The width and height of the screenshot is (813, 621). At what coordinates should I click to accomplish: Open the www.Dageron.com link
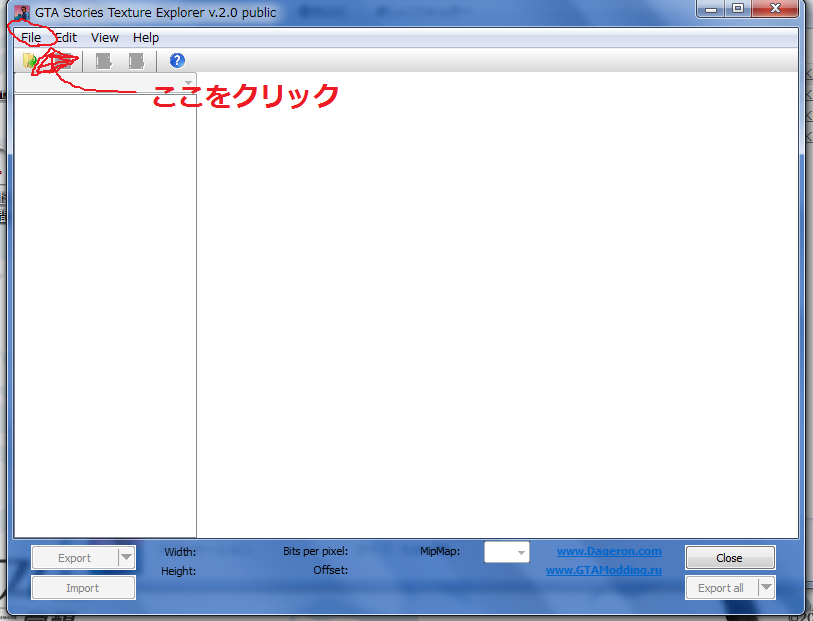pos(609,551)
